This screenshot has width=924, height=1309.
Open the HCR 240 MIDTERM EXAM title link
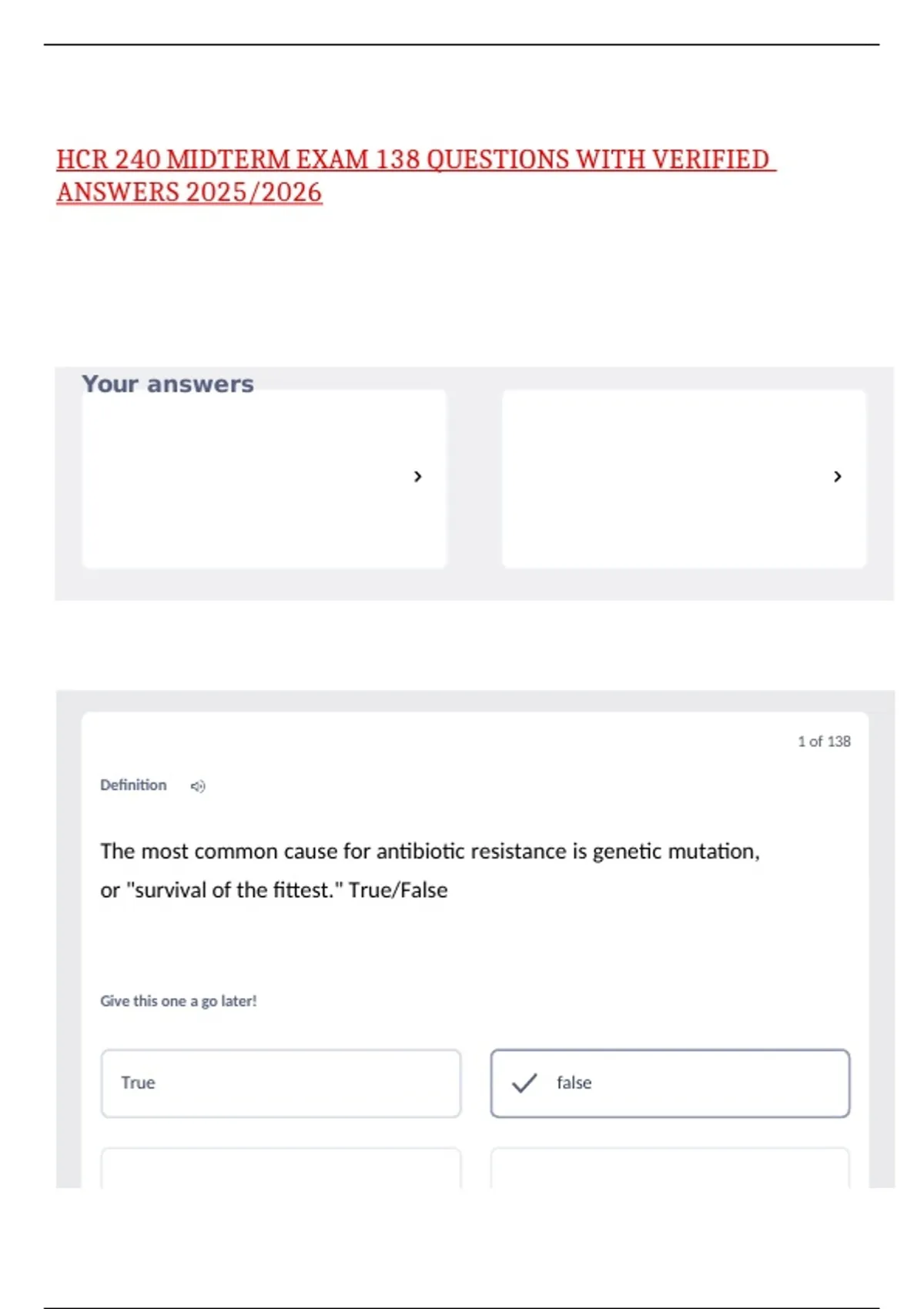(x=416, y=159)
